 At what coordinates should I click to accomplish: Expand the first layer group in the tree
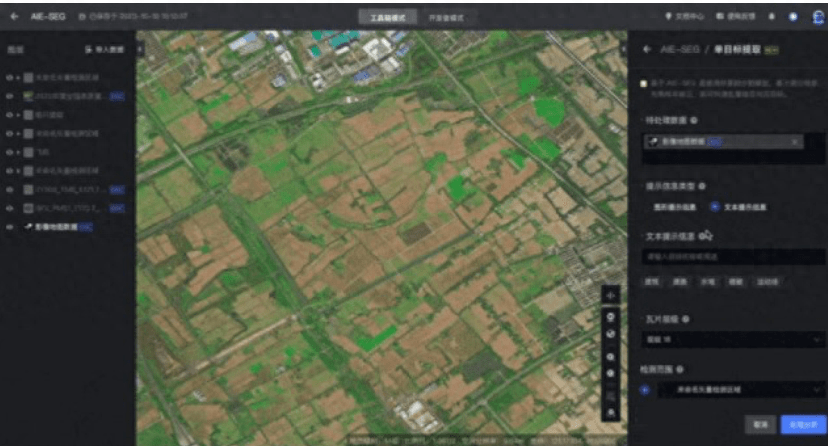(18, 77)
